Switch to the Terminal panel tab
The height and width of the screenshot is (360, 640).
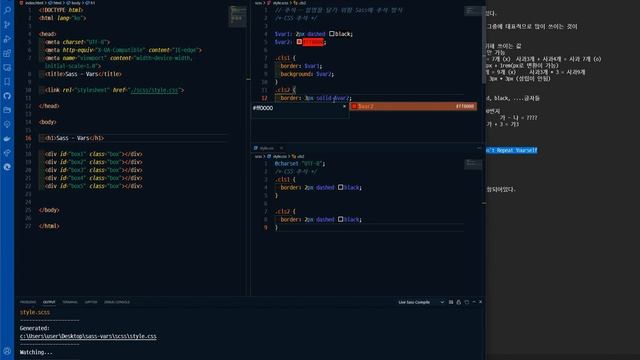70,302
